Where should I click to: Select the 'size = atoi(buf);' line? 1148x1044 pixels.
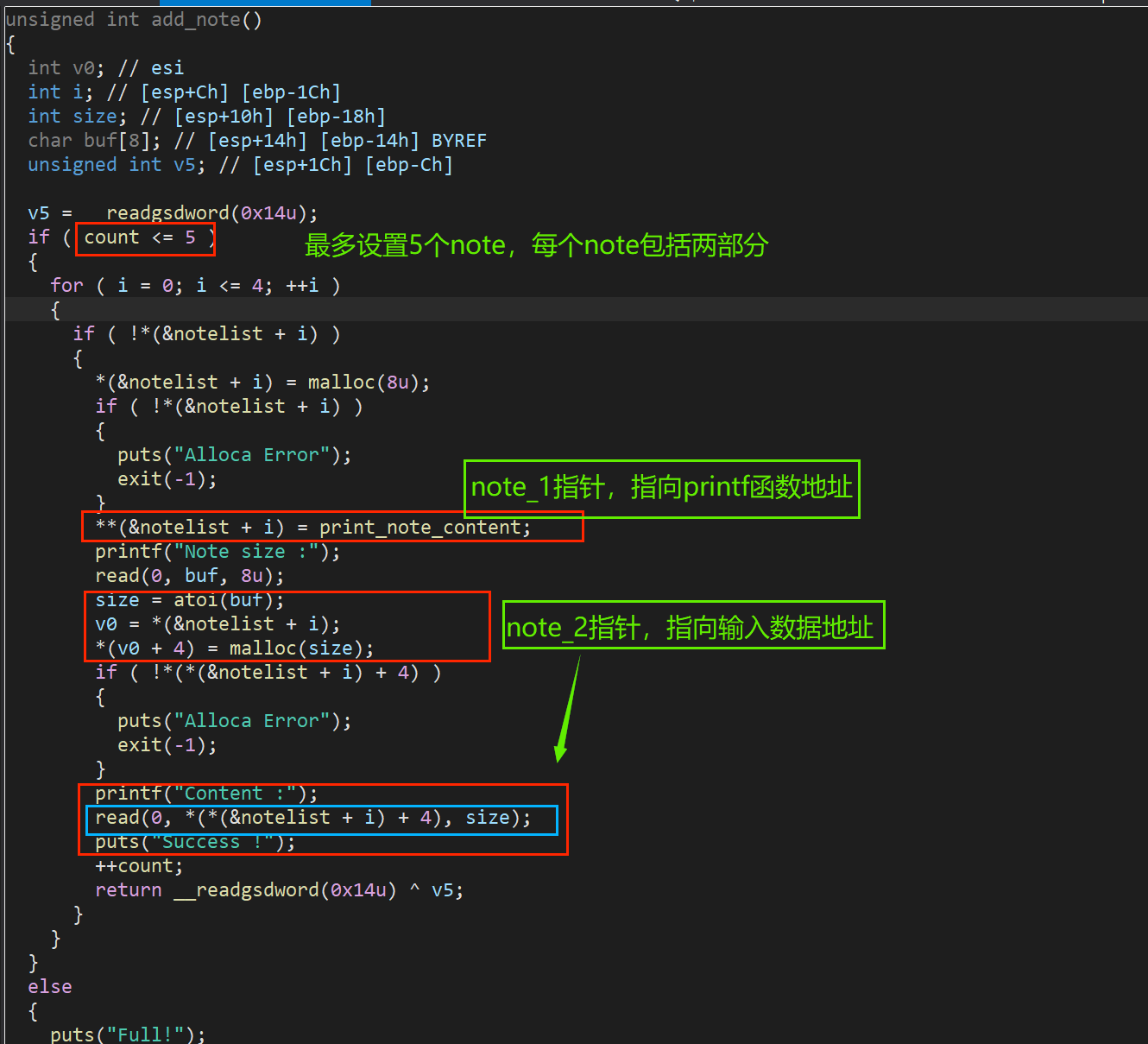[189, 599]
